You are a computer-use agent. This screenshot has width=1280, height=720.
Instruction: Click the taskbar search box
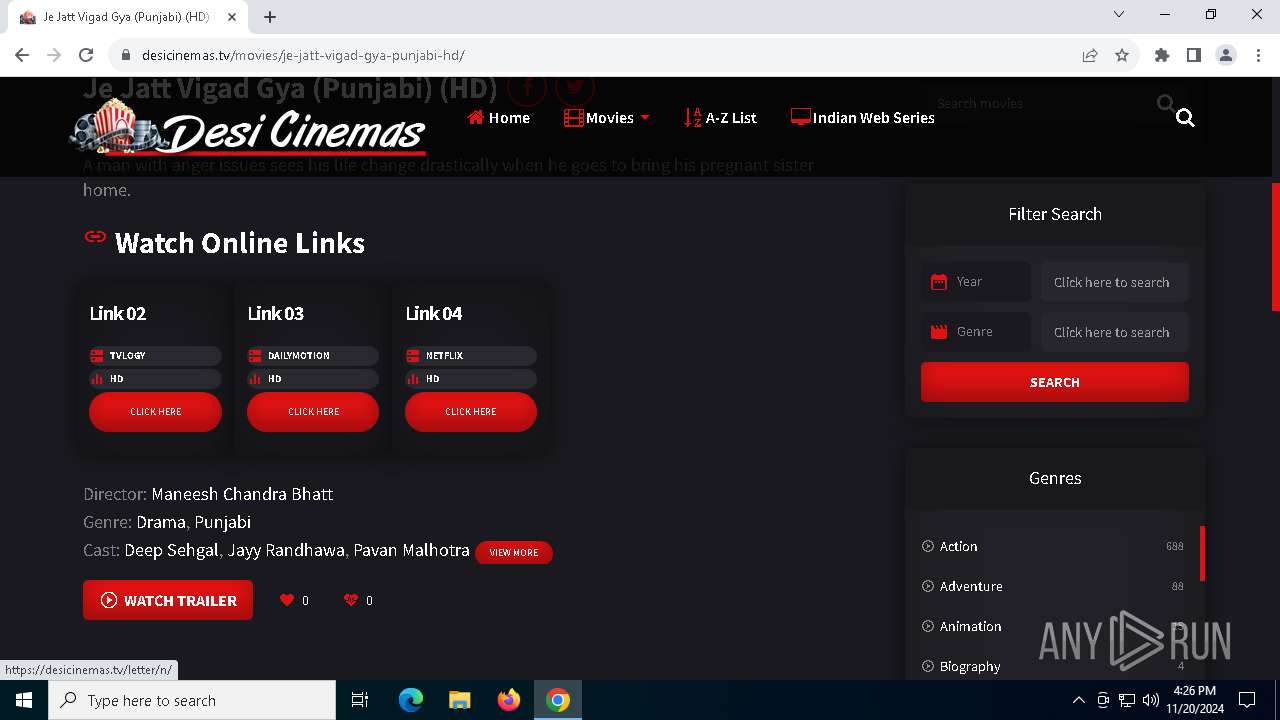(192, 700)
